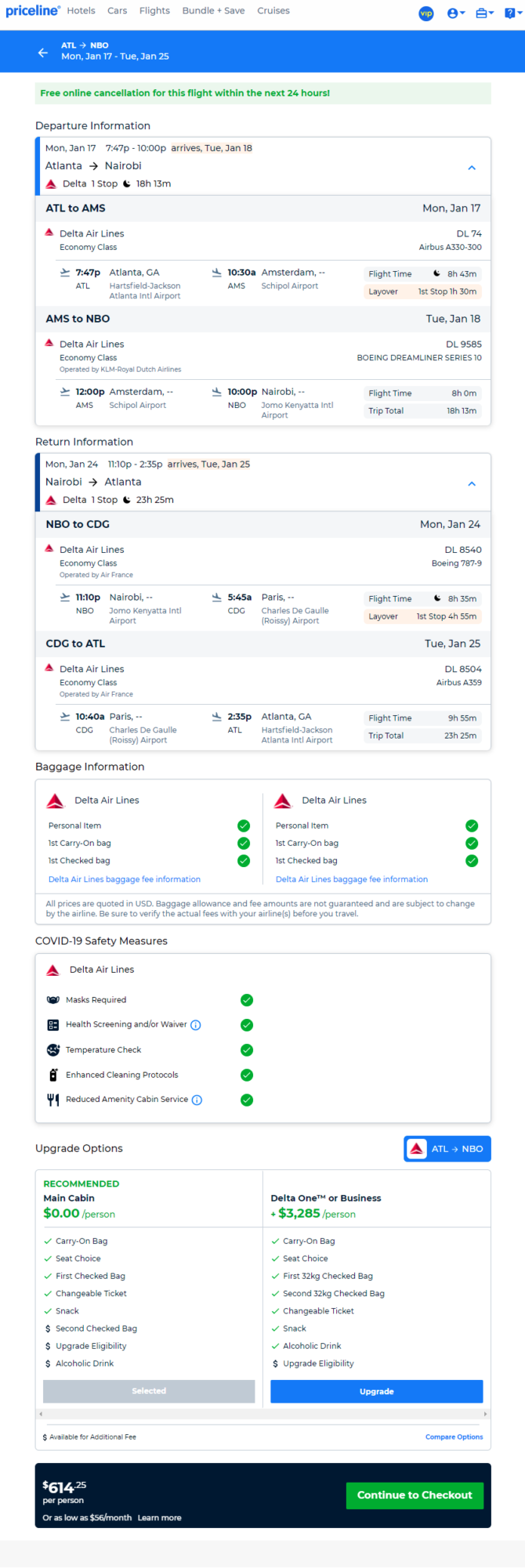Click Trip Total 23h 25m
Viewport: 525px width, 1568px height.
[422, 735]
